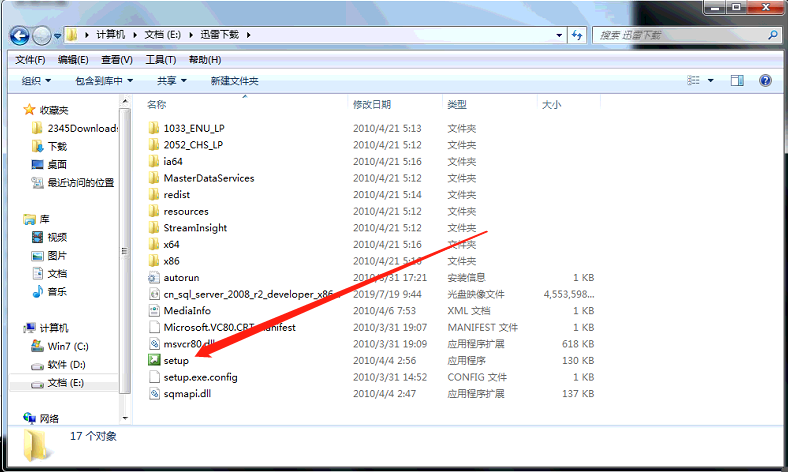Viewport: 788px width, 472px height.
Task: Expand the 包含到库中 dropdown
Action: pyautogui.click(x=104, y=81)
